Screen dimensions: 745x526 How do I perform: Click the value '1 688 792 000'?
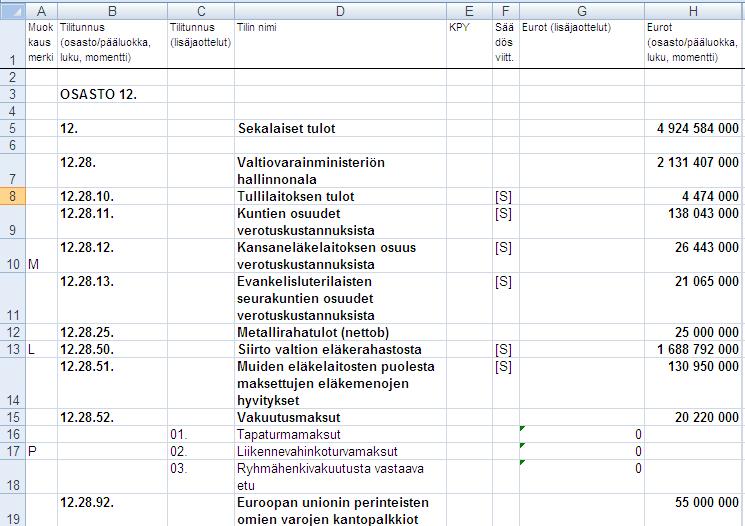697,349
